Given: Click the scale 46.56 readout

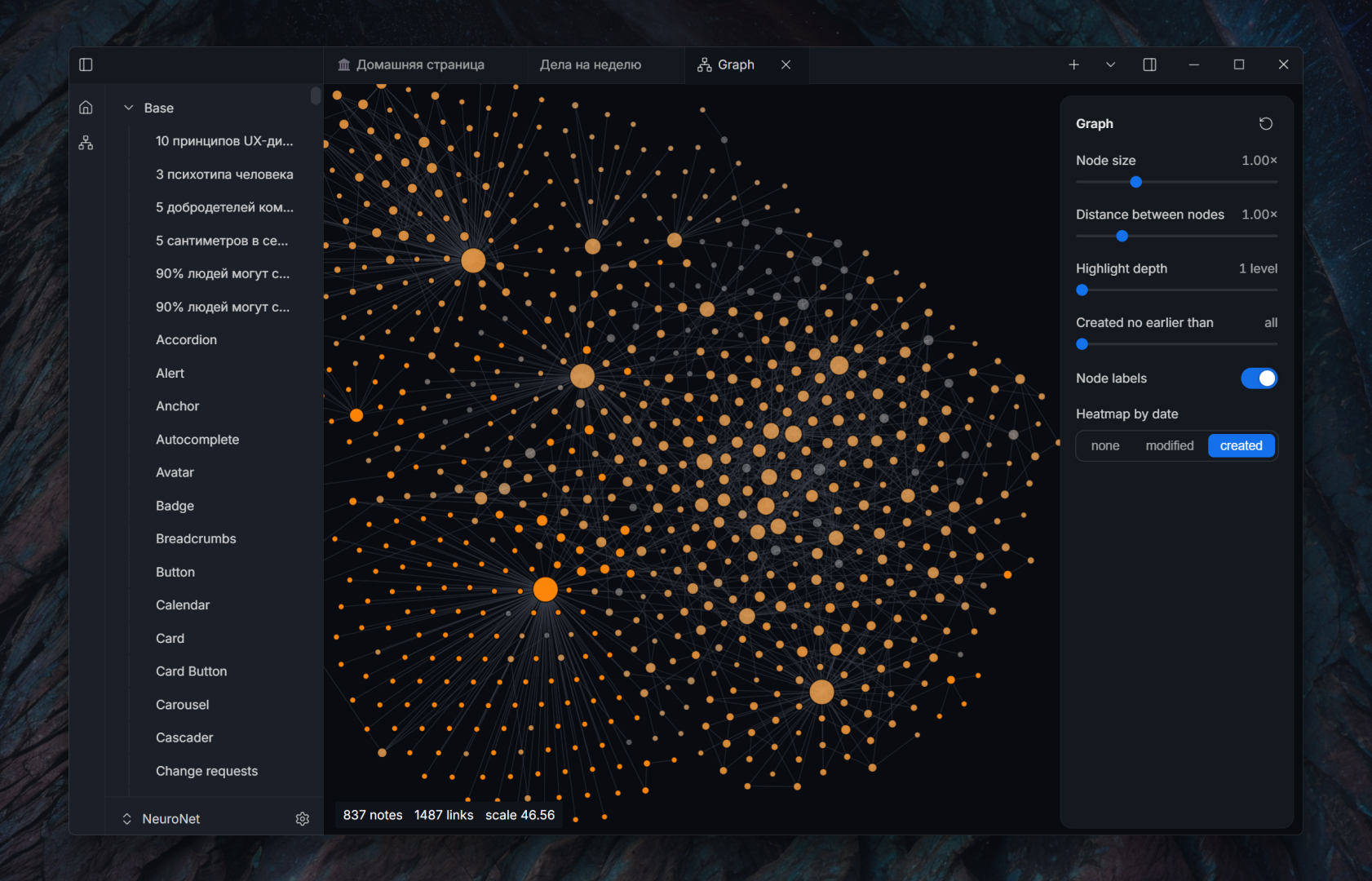Looking at the screenshot, I should pos(520,815).
